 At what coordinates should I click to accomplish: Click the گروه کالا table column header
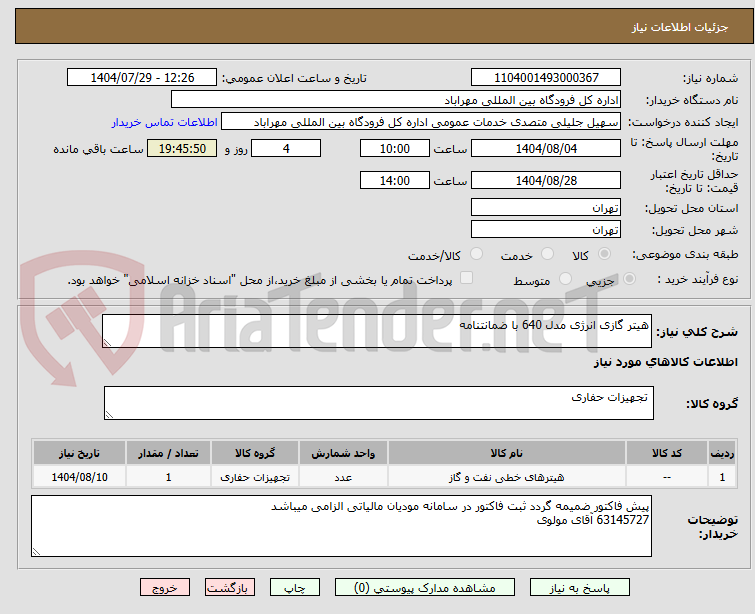(x=255, y=453)
